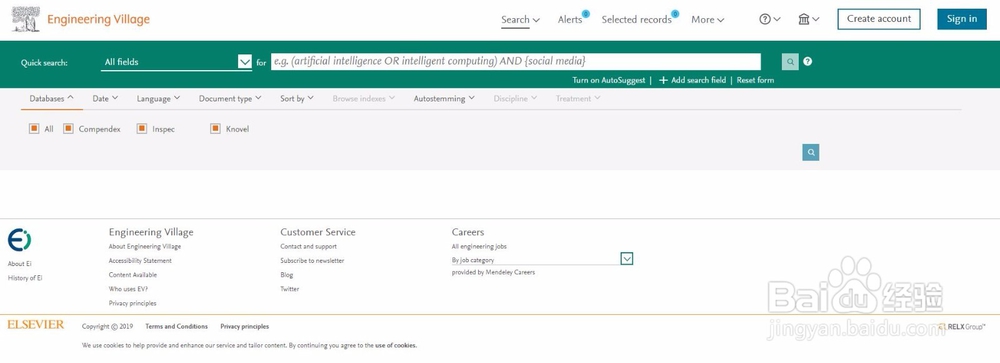Click the plus icon for Add search field
Image resolution: width=1000 pixels, height=363 pixels.
(x=663, y=80)
